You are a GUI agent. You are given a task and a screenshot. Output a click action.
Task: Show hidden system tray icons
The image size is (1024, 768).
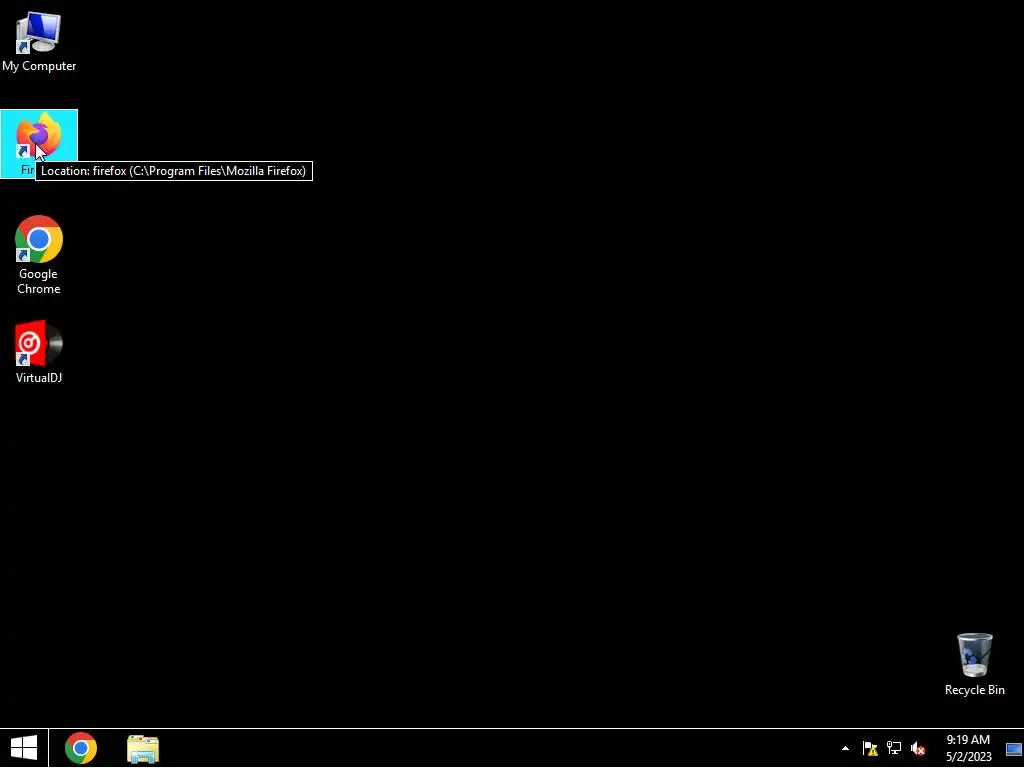[x=845, y=748]
